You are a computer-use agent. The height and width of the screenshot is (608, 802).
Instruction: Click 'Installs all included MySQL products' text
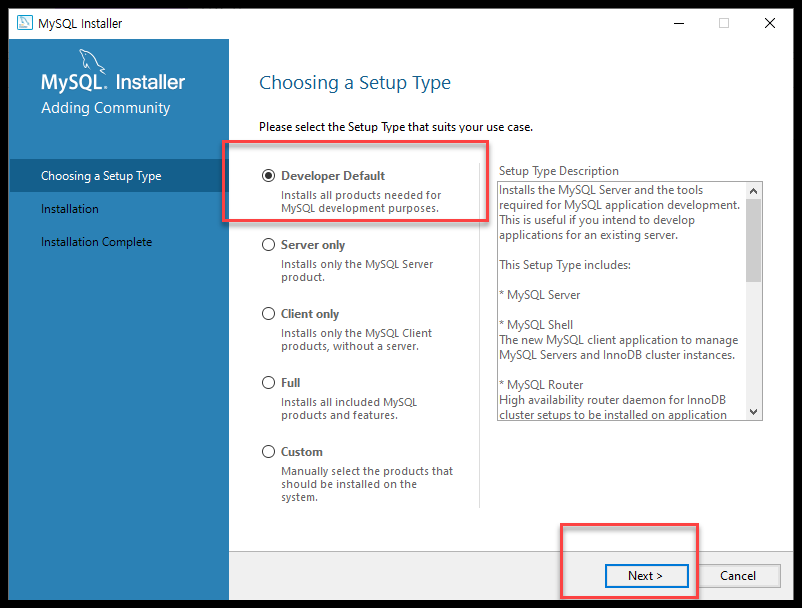point(349,409)
